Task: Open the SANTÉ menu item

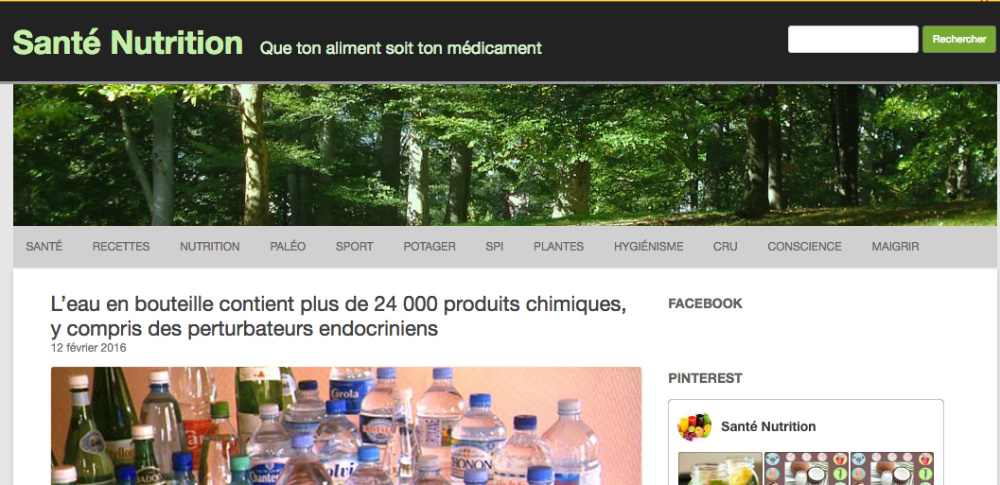Action: click(x=44, y=246)
